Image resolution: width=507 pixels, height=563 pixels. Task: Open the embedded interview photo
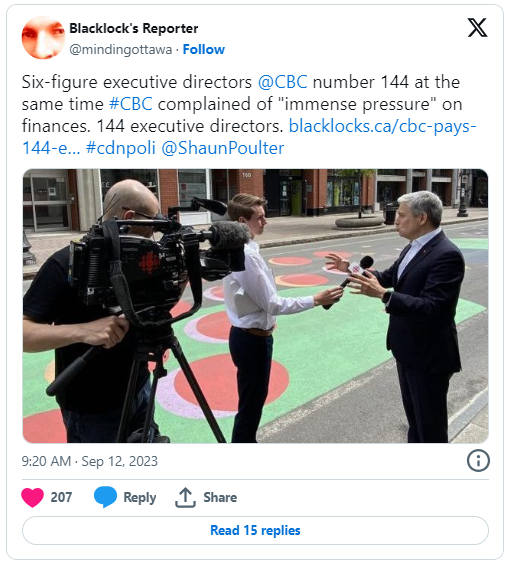pyautogui.click(x=255, y=306)
